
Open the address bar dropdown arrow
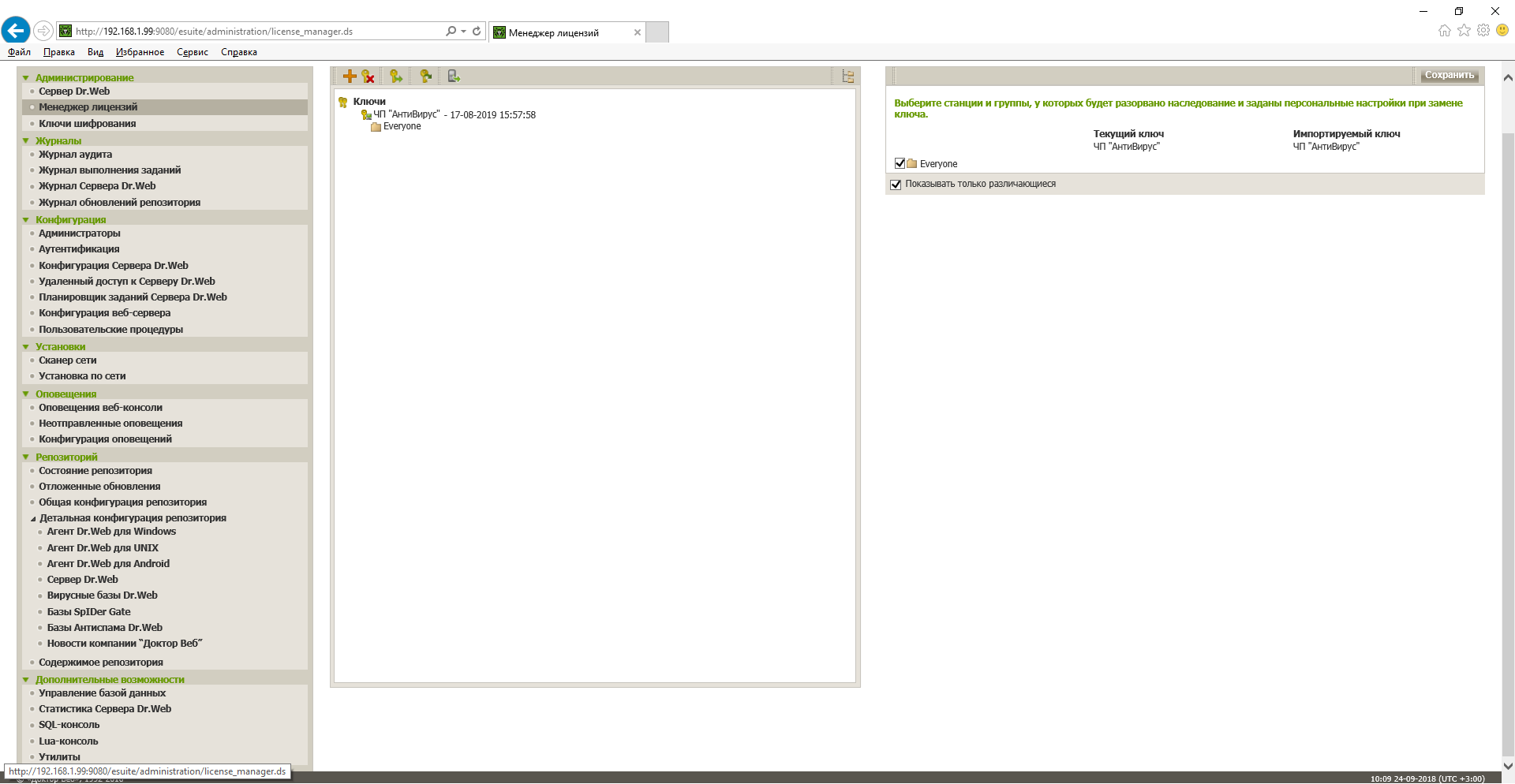click(x=463, y=32)
